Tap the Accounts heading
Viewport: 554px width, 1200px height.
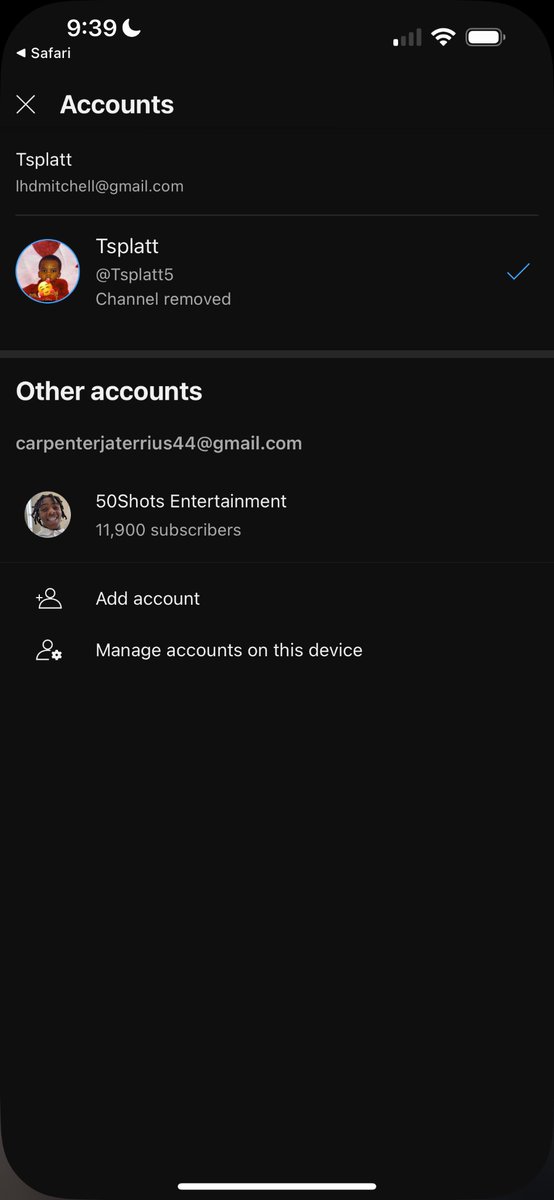(117, 105)
